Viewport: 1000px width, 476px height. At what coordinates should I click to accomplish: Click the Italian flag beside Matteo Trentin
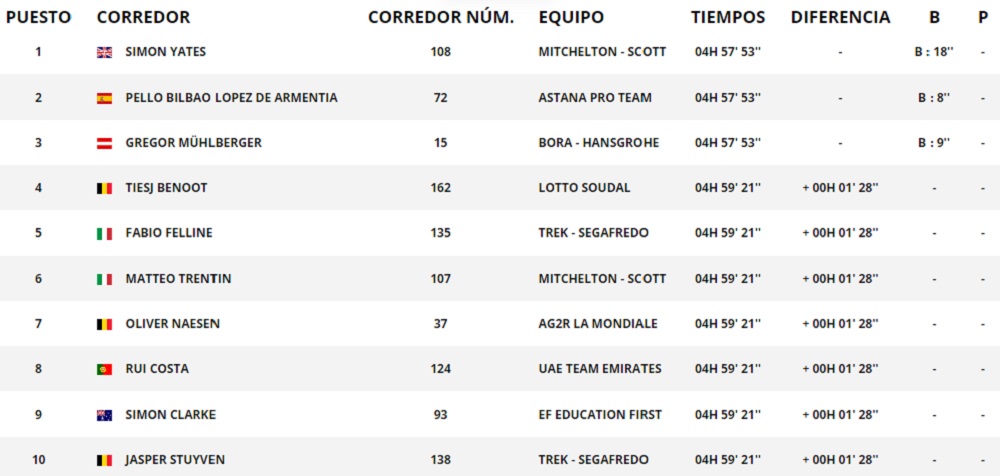click(x=104, y=279)
